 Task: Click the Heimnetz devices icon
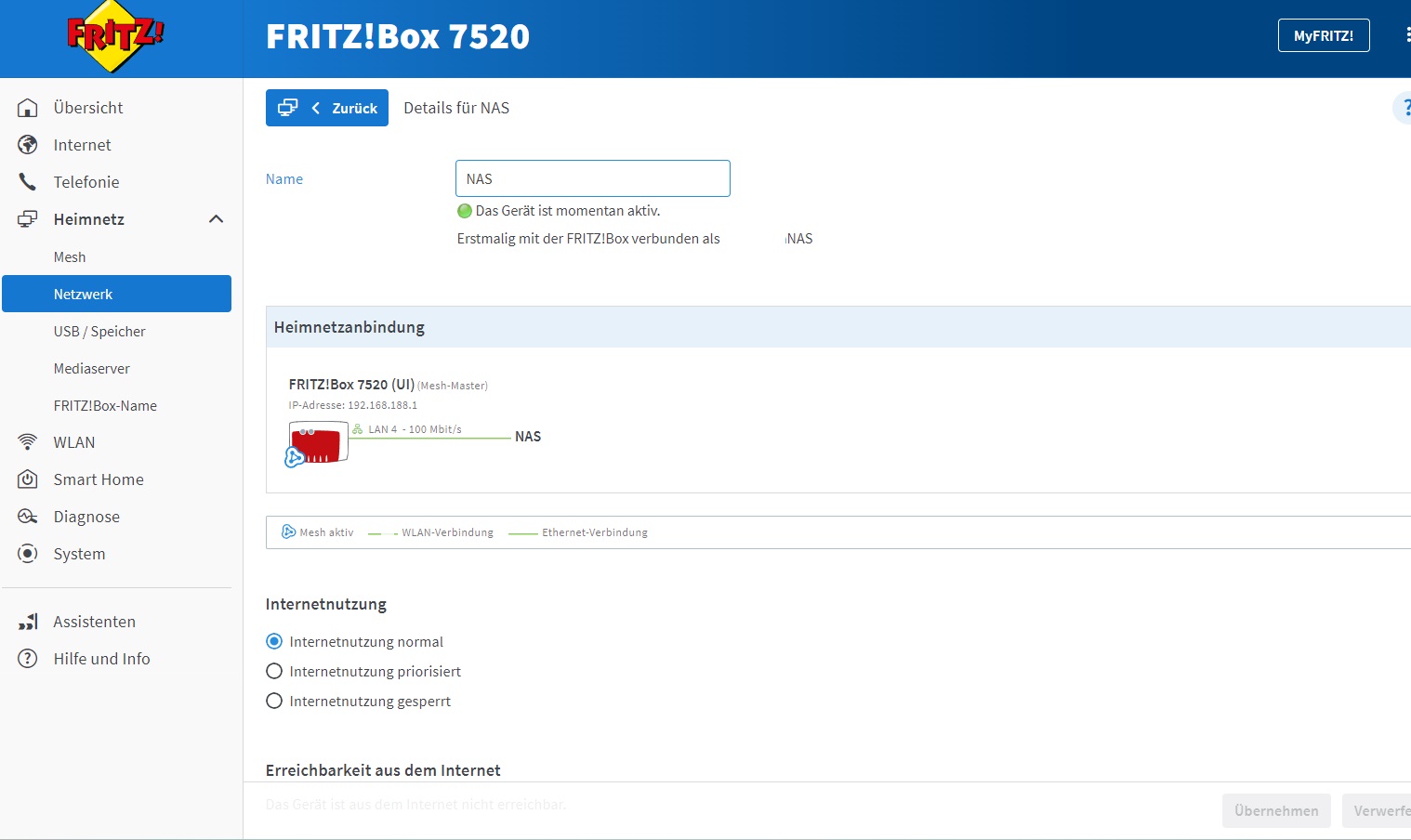[x=28, y=219]
